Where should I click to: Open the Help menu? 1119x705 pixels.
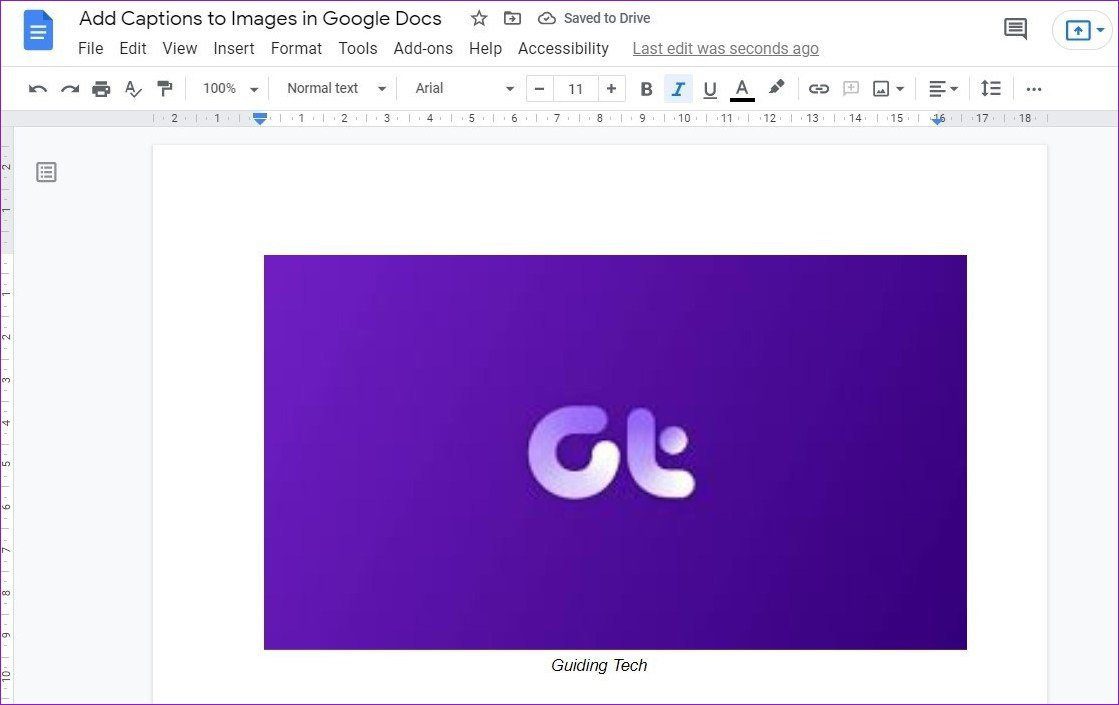485,49
